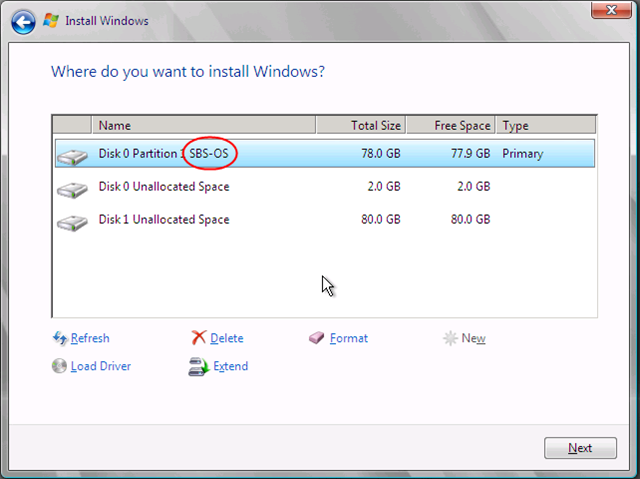The height and width of the screenshot is (479, 640).
Task: Click the 80.0 GB free space cell
Action: click(471, 220)
